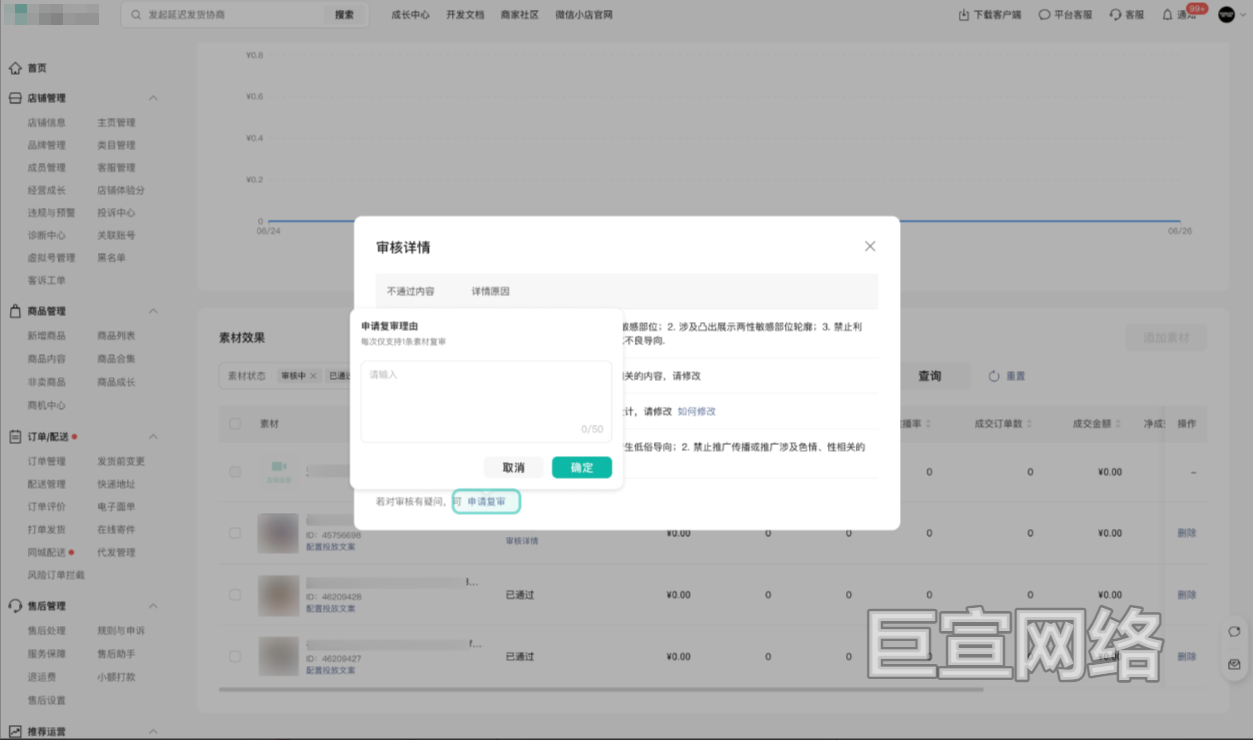Click 删除 for row ID 46209427

[x=1186, y=657]
